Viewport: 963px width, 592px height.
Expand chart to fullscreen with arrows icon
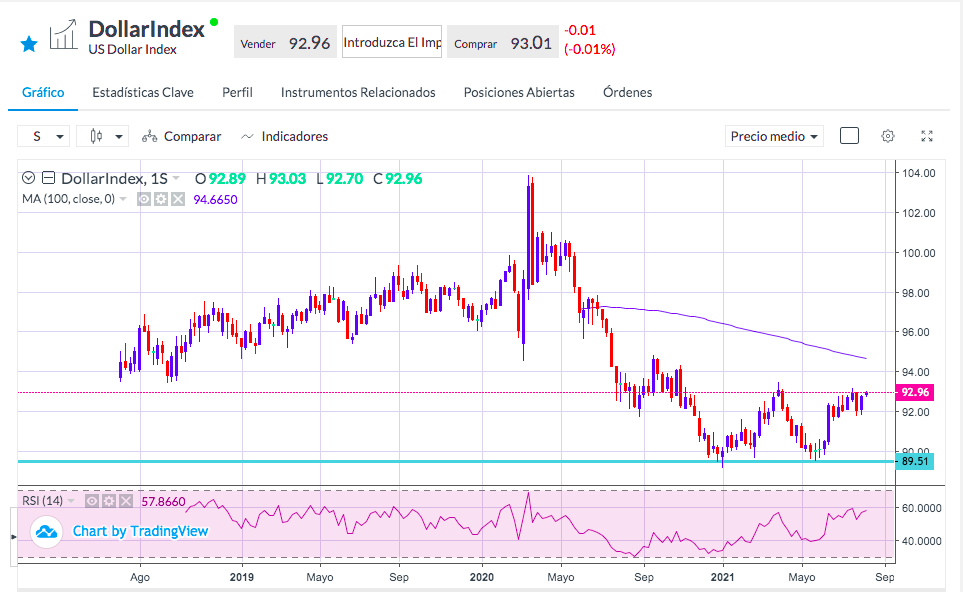[927, 136]
